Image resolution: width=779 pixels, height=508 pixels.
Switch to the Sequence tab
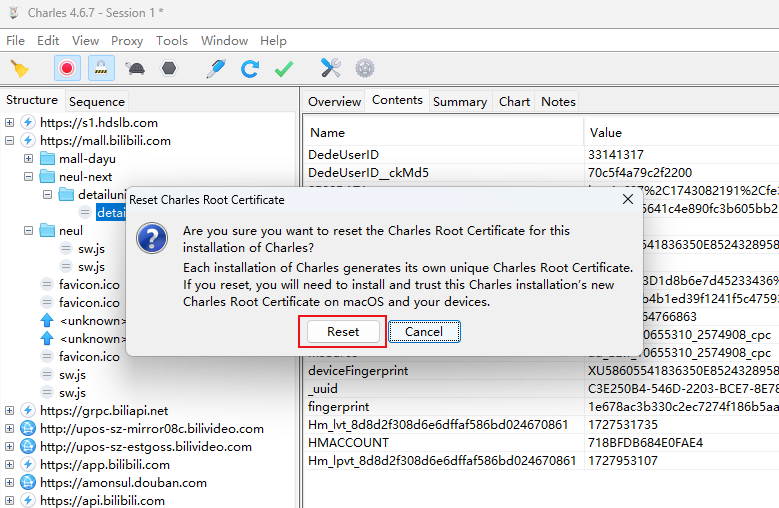[97, 101]
